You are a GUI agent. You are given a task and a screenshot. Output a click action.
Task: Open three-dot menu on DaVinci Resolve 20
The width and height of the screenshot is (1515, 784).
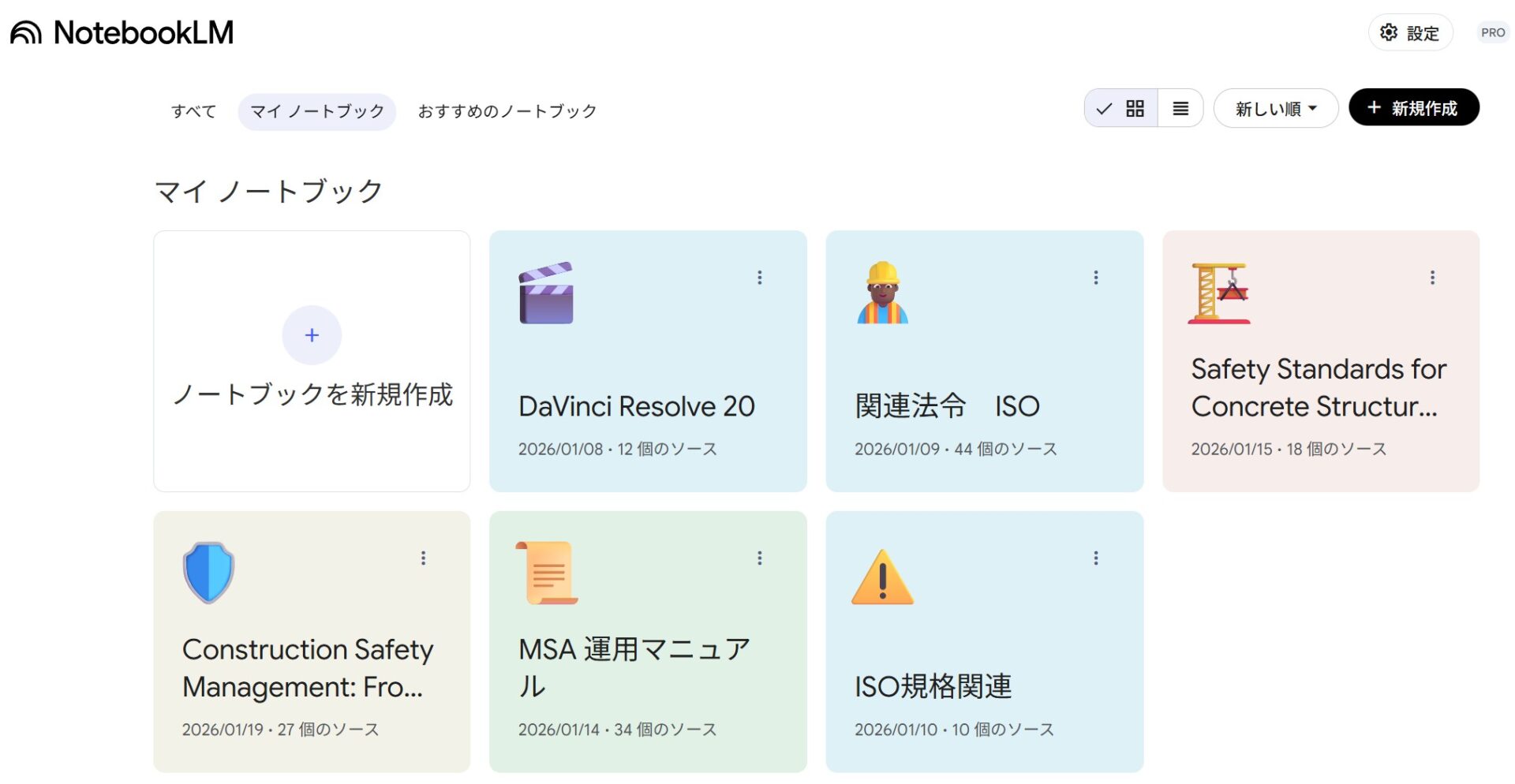[x=759, y=278]
